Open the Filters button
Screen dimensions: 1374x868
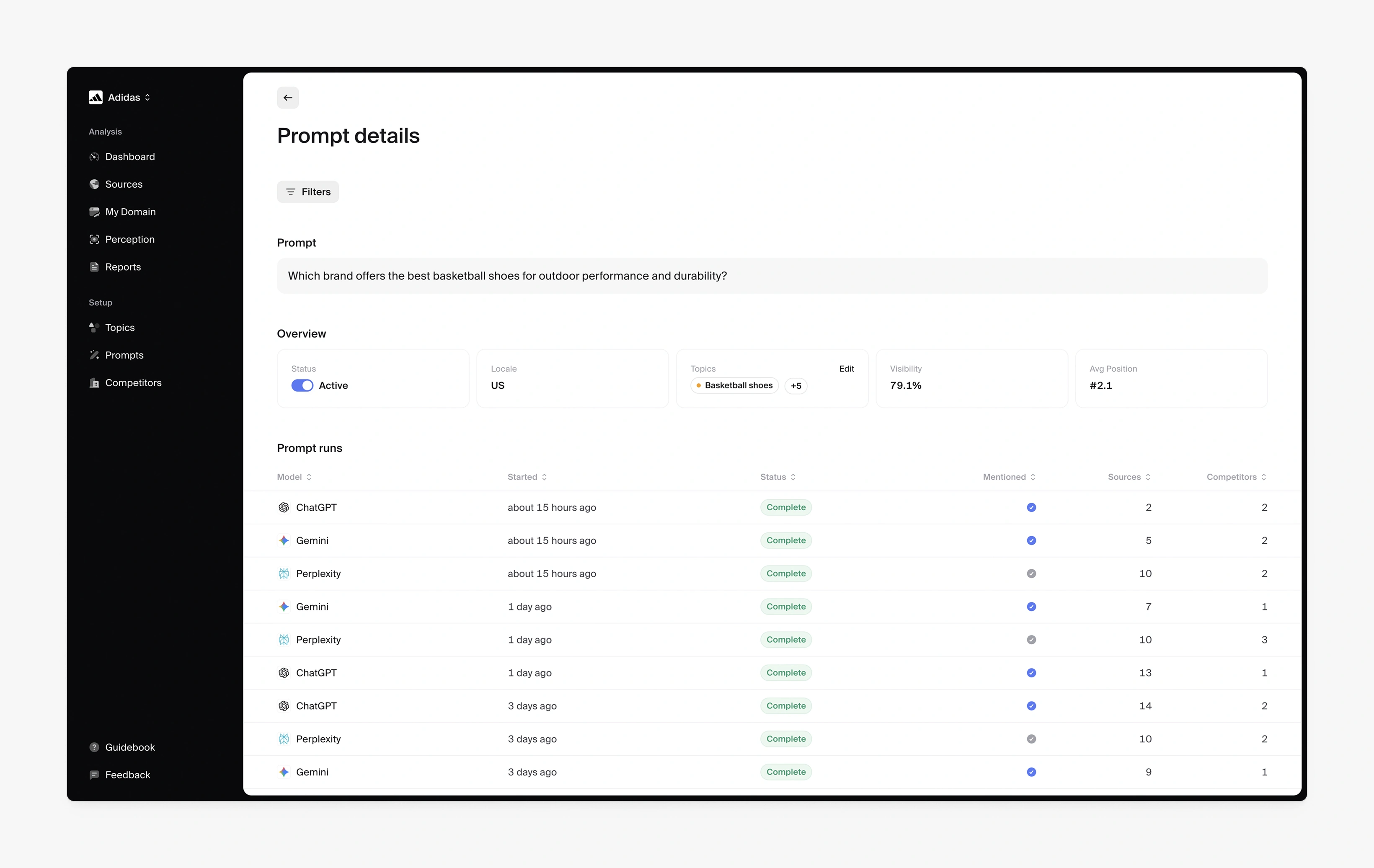pyautogui.click(x=307, y=192)
